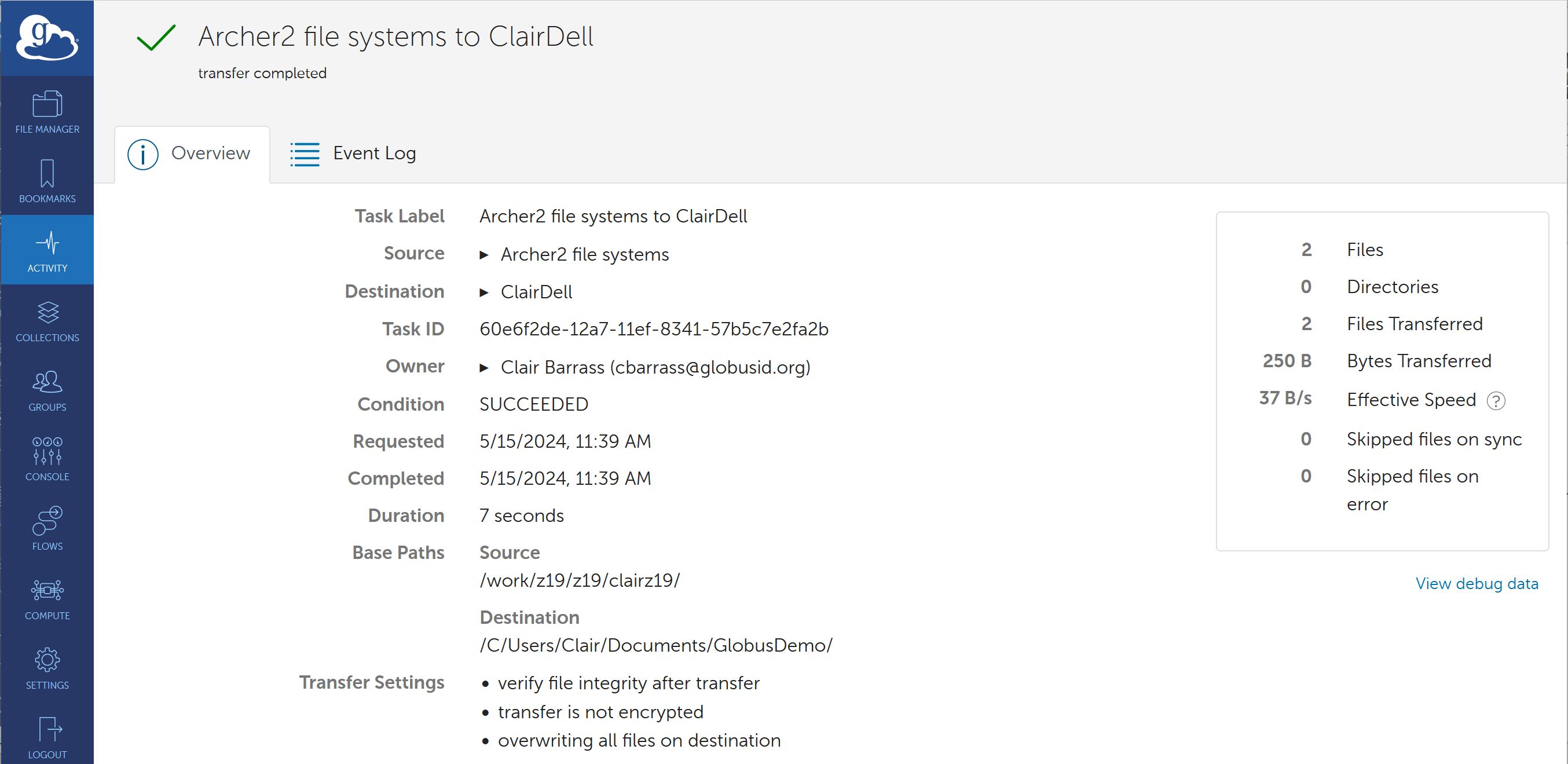Screen dimensions: 1568x764
Task: Click the Logout sidebar icon
Action: coord(47,737)
